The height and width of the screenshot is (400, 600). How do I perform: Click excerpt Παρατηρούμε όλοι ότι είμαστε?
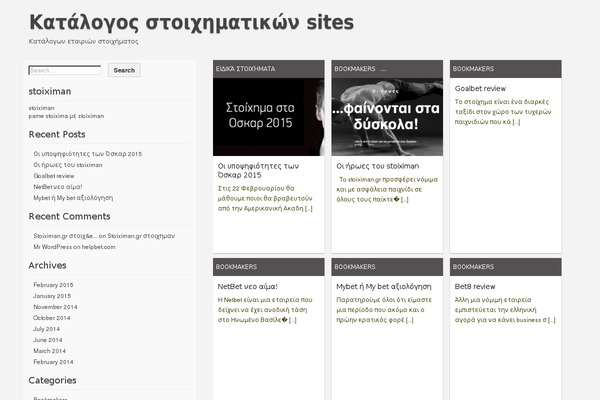coord(384,310)
